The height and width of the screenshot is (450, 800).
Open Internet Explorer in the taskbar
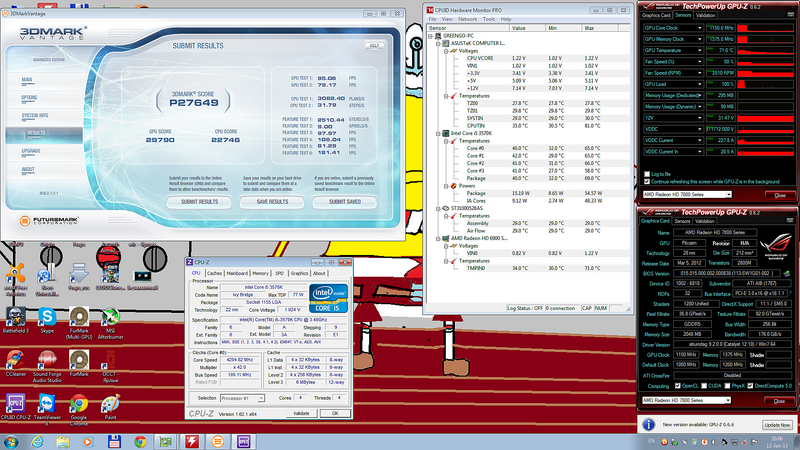(37, 442)
